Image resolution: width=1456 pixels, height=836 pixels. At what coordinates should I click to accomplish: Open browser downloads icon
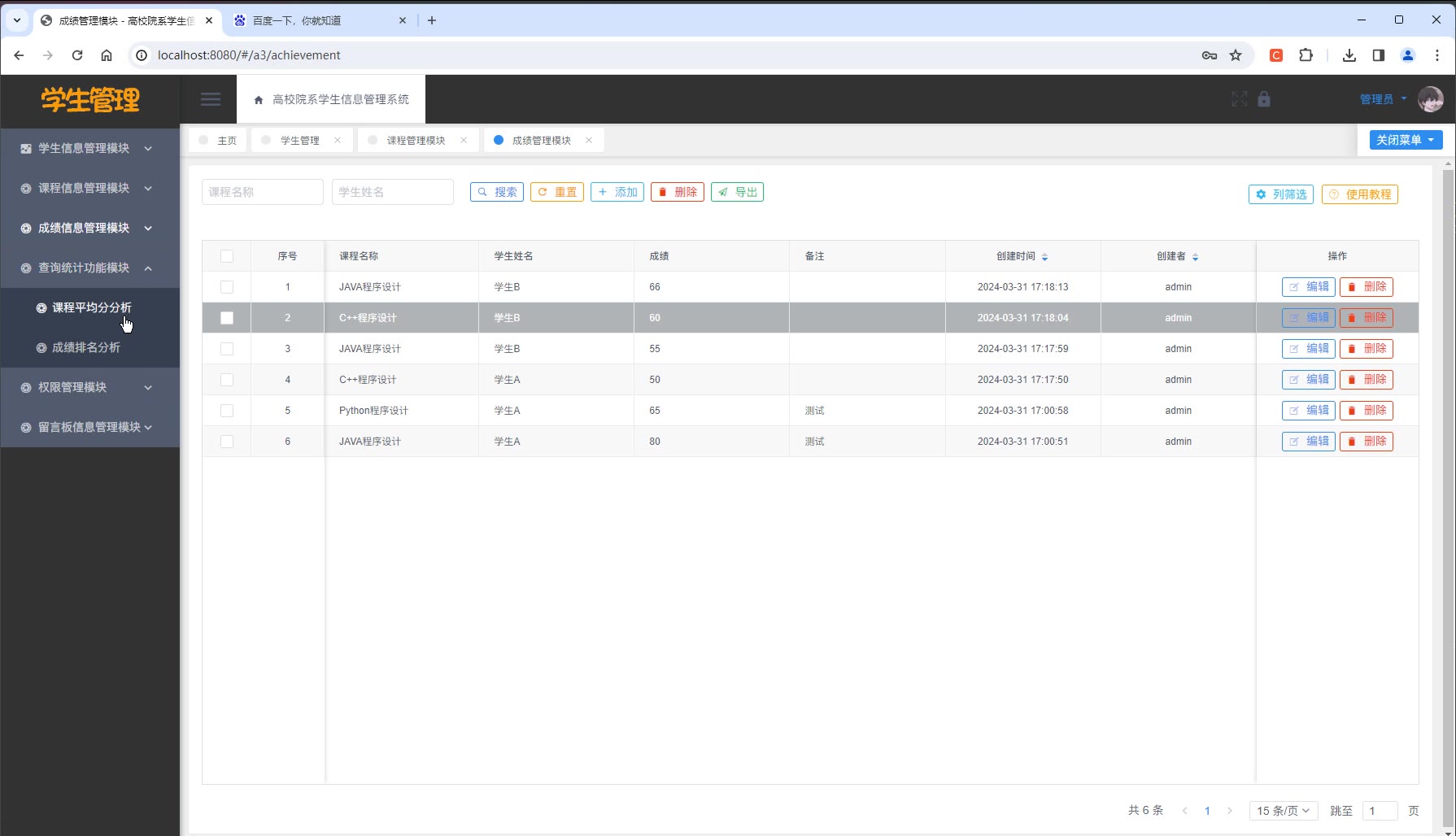[x=1349, y=55]
